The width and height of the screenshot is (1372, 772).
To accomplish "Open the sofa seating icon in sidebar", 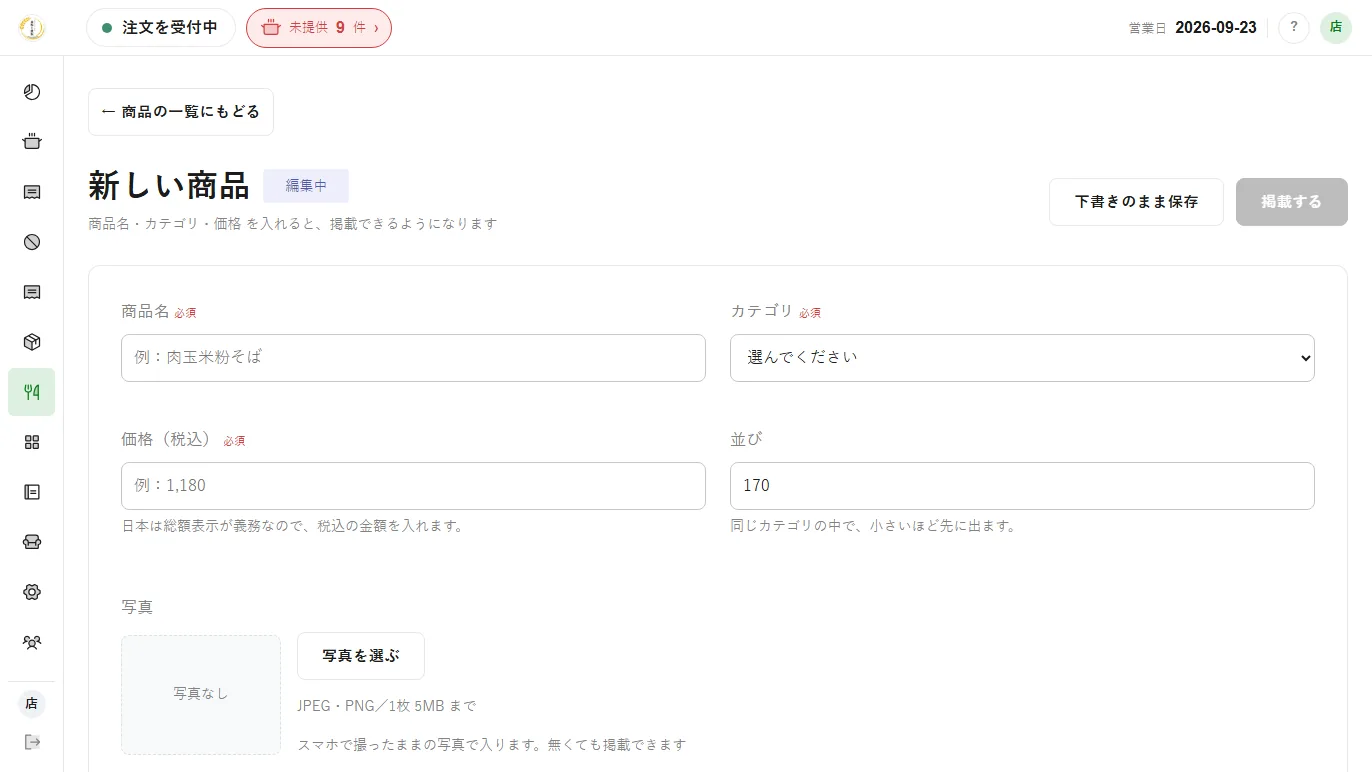I will click(x=32, y=542).
